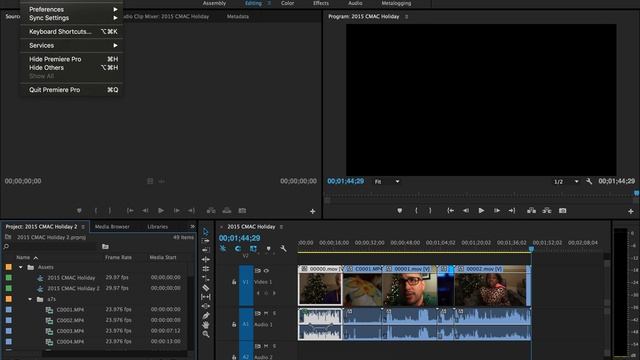Image resolution: width=640 pixels, height=360 pixels.
Task: Switch to Color workspace
Action: (287, 3)
